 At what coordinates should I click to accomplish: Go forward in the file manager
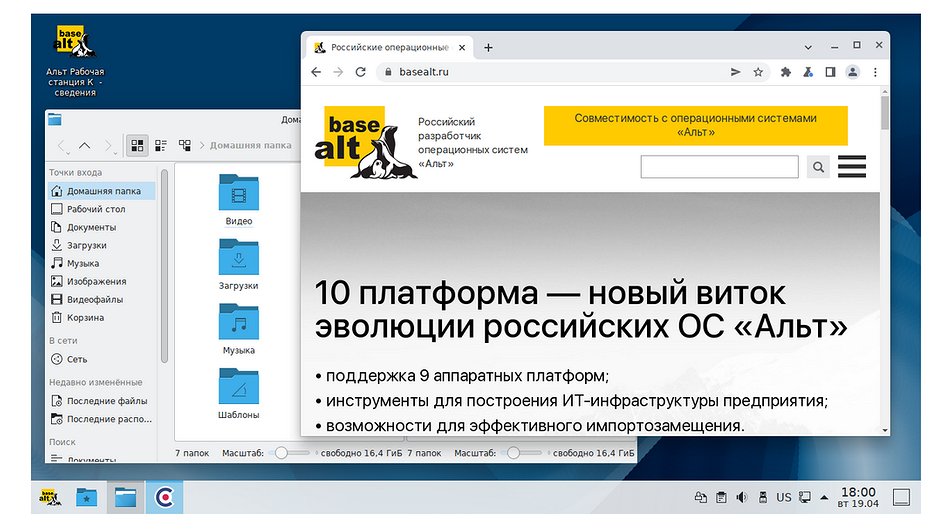click(x=108, y=145)
